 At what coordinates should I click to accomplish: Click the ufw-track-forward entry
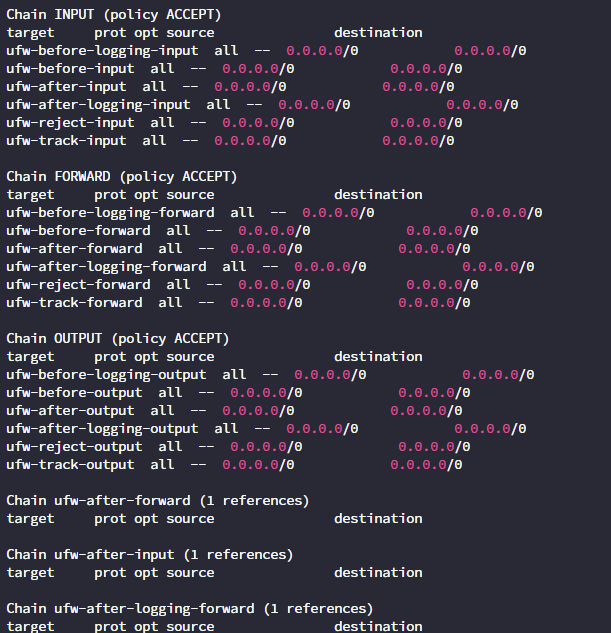click(74, 303)
